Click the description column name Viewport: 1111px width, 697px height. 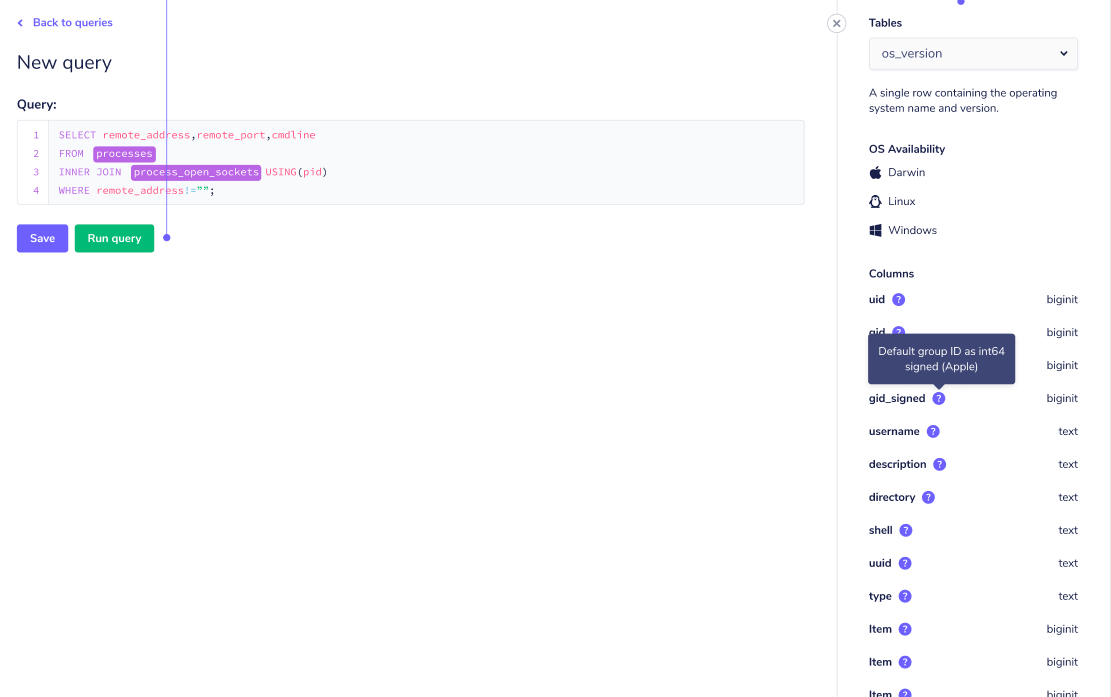point(897,465)
